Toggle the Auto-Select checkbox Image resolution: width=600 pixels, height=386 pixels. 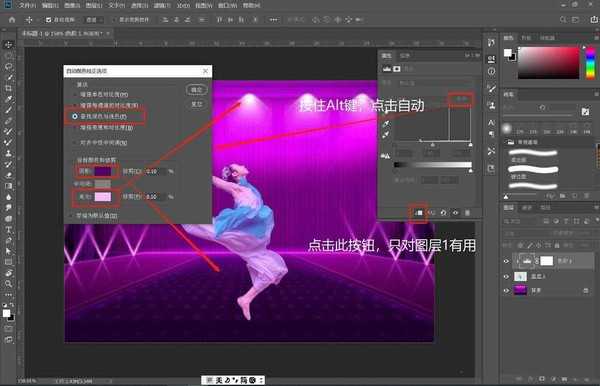coord(48,20)
